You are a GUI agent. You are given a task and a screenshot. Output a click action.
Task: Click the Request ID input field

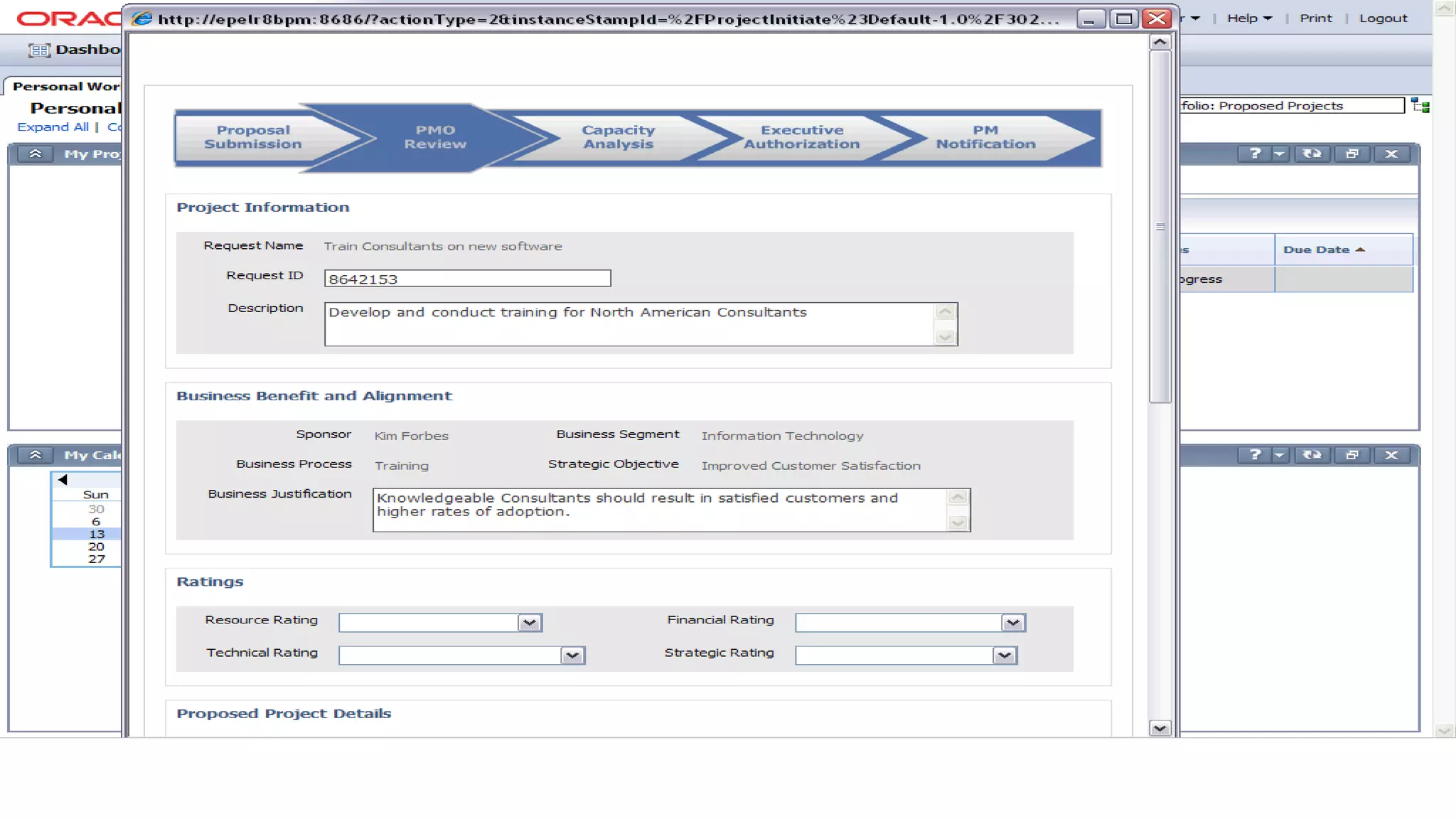pos(467,279)
